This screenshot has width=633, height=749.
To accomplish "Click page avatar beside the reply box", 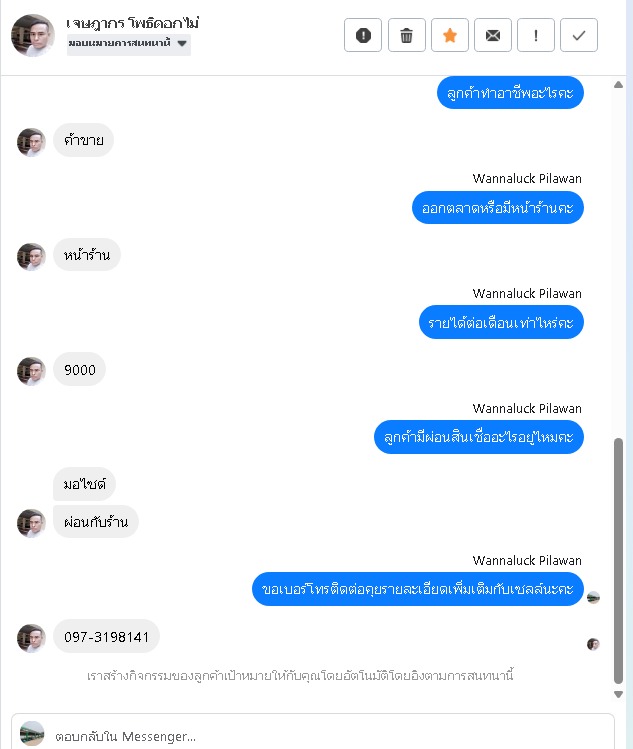I will pyautogui.click(x=32, y=734).
